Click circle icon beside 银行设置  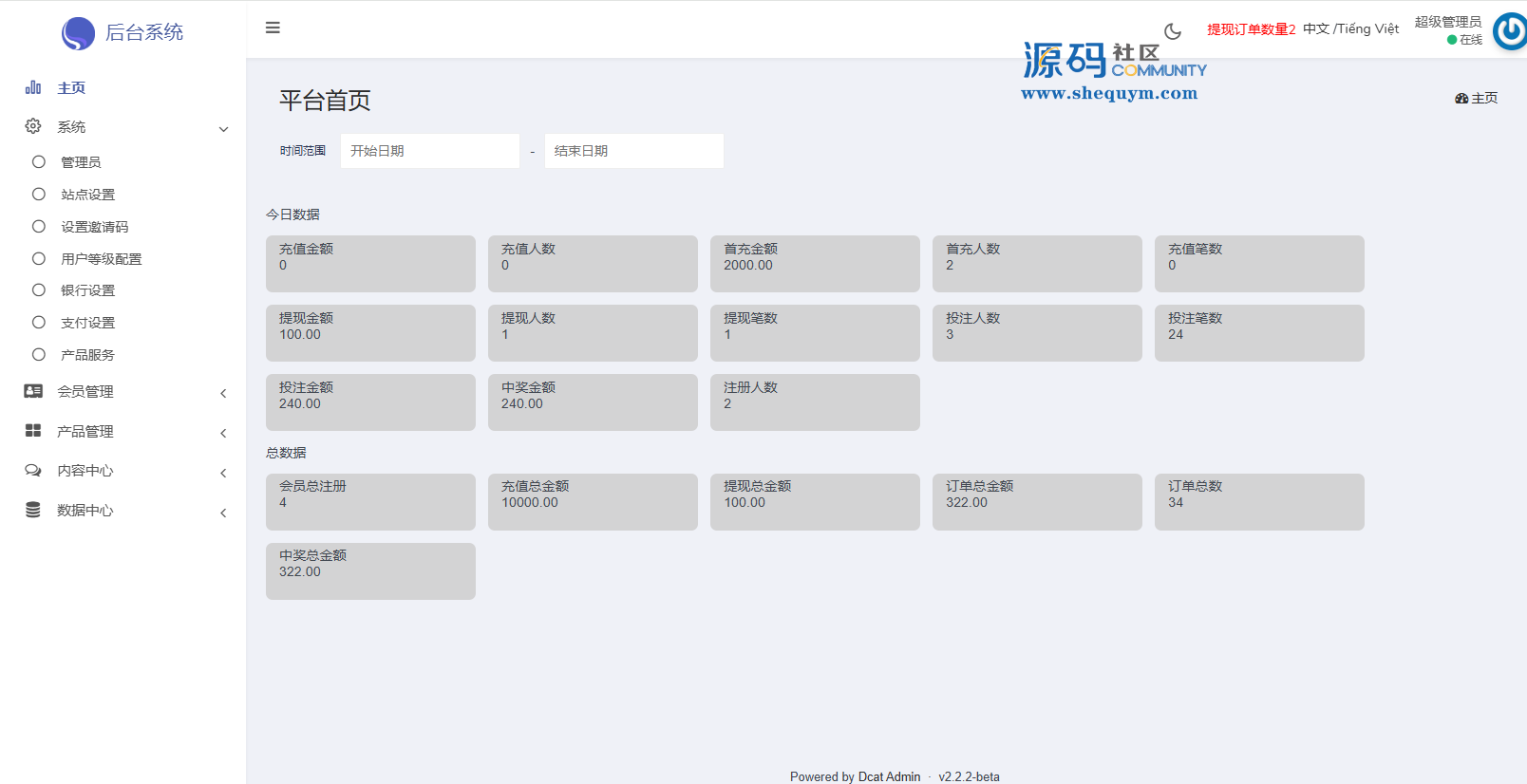(x=39, y=290)
